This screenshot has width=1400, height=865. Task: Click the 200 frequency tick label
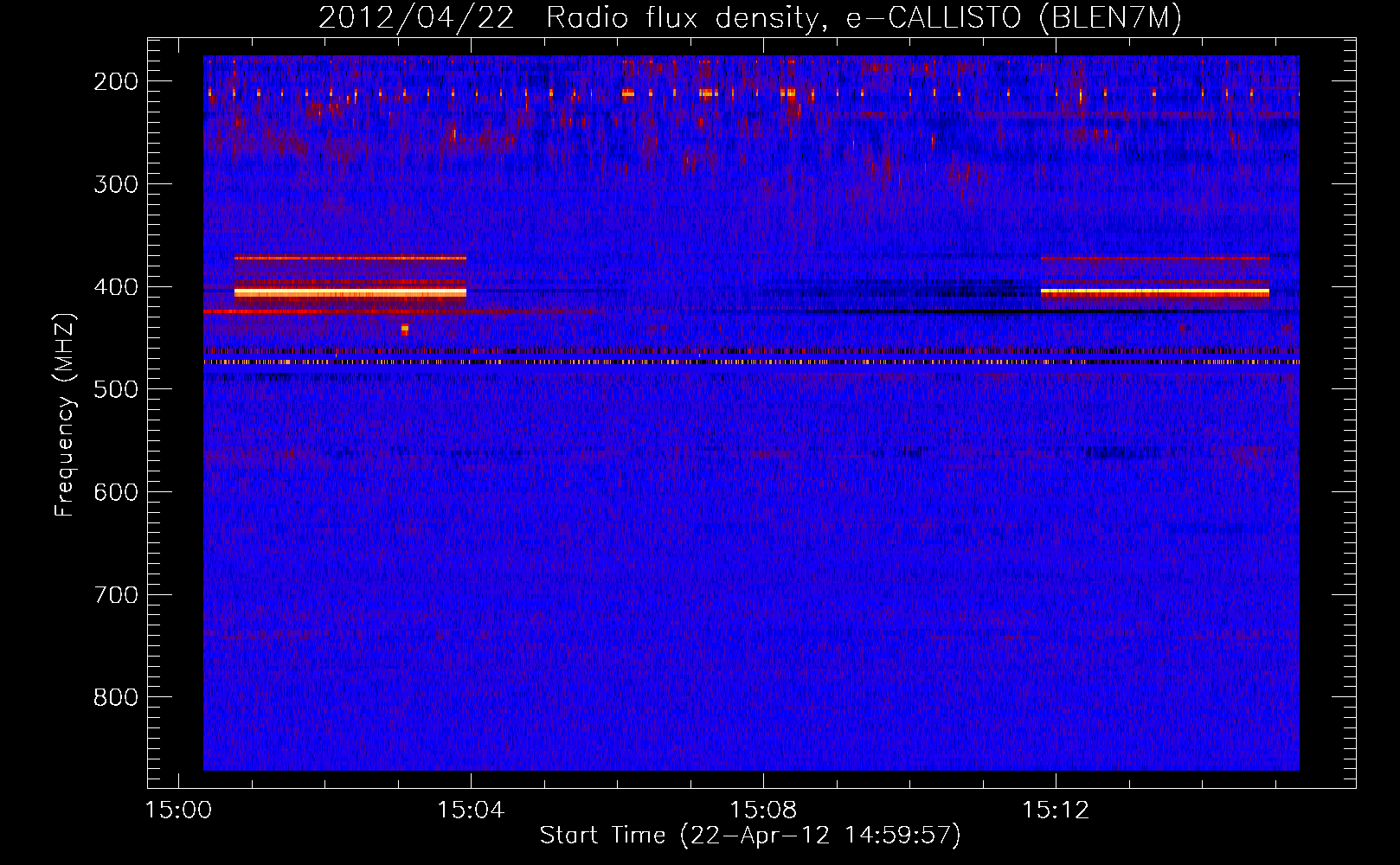(x=116, y=81)
